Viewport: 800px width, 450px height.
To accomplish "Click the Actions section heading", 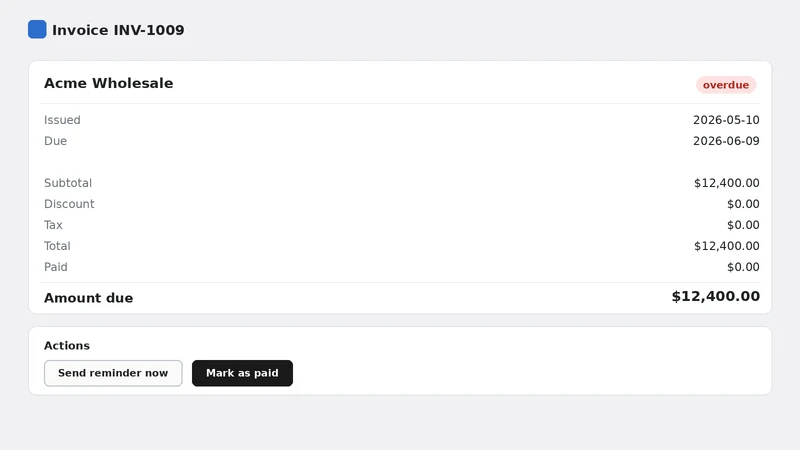I will coord(67,345).
